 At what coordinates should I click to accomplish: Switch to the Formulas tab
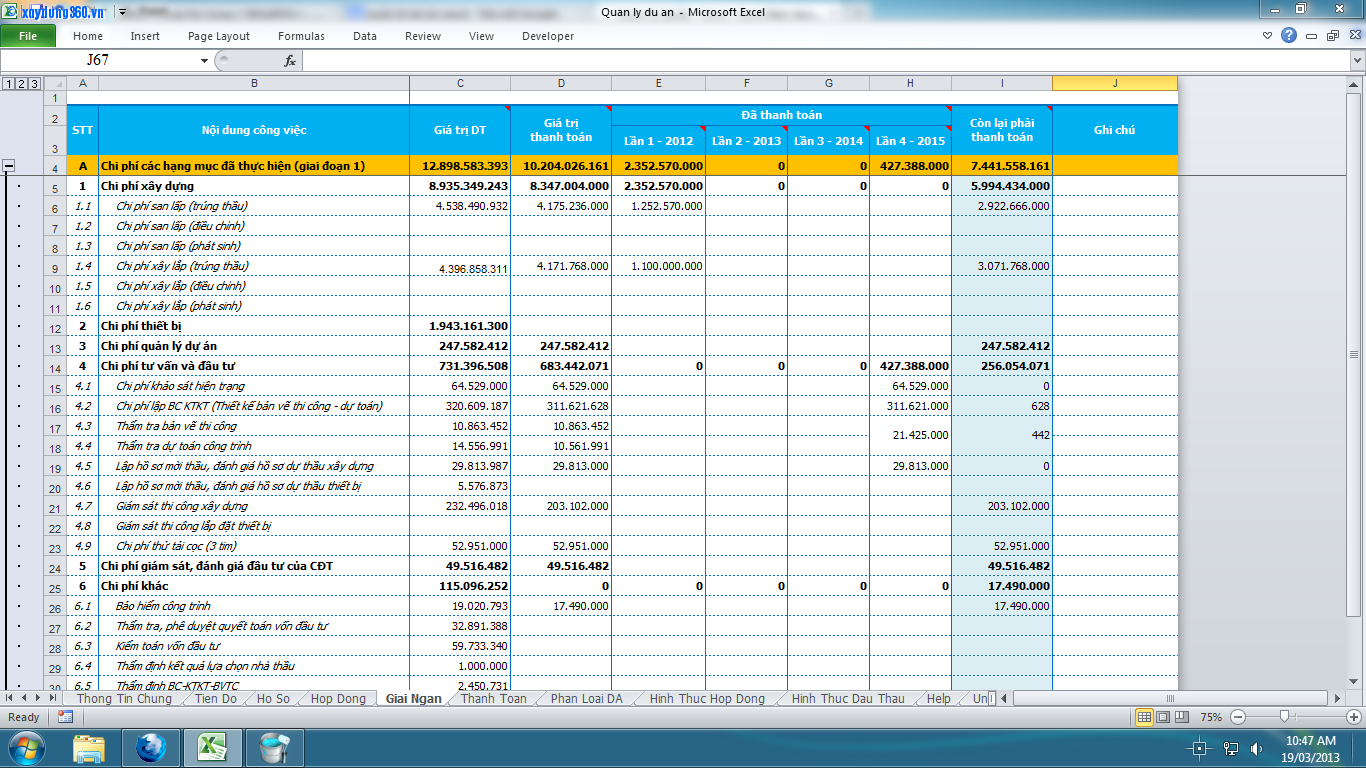pos(301,36)
